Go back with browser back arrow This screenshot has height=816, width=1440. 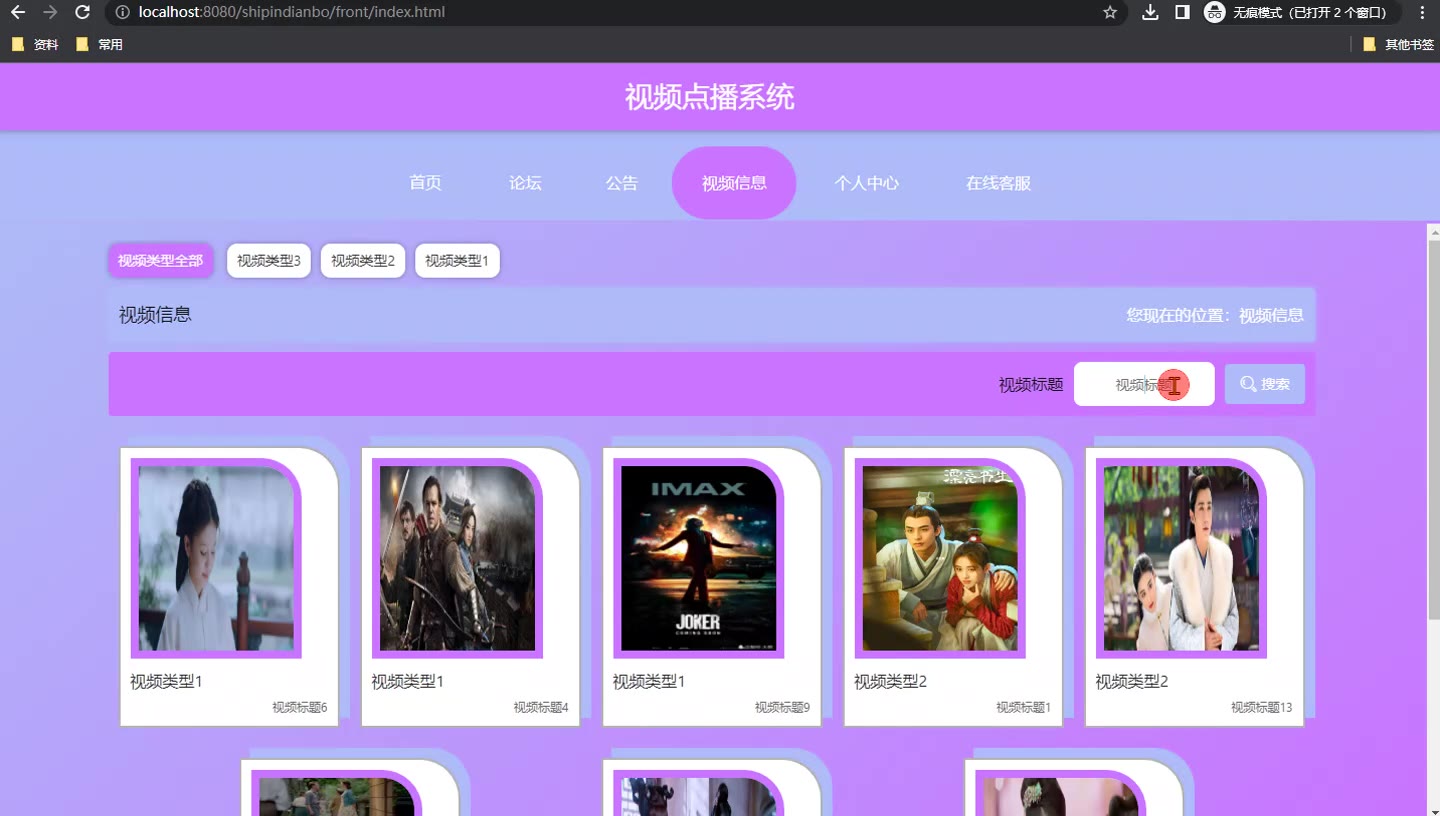[17, 12]
